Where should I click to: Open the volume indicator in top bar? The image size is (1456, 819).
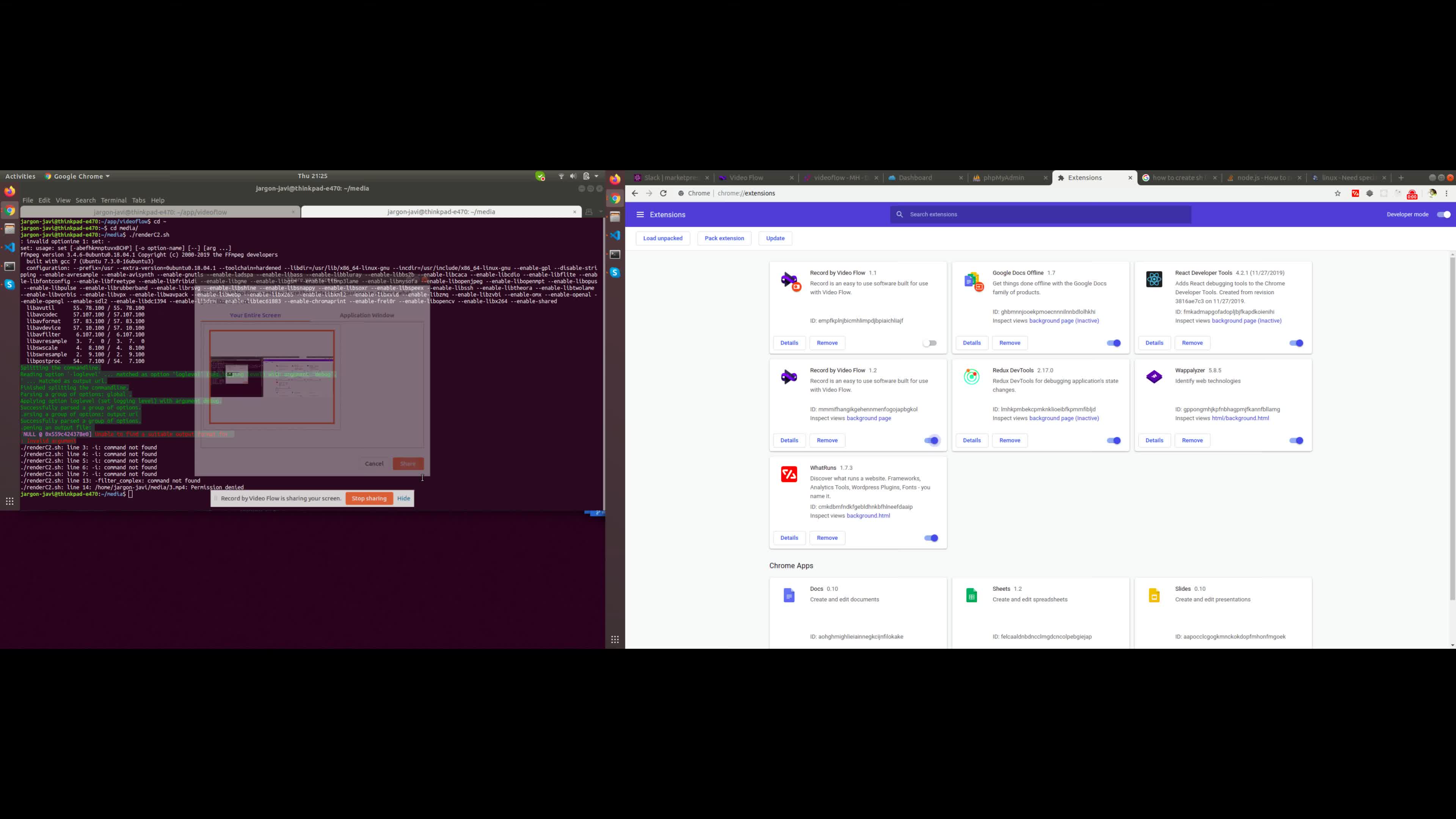coord(573,176)
